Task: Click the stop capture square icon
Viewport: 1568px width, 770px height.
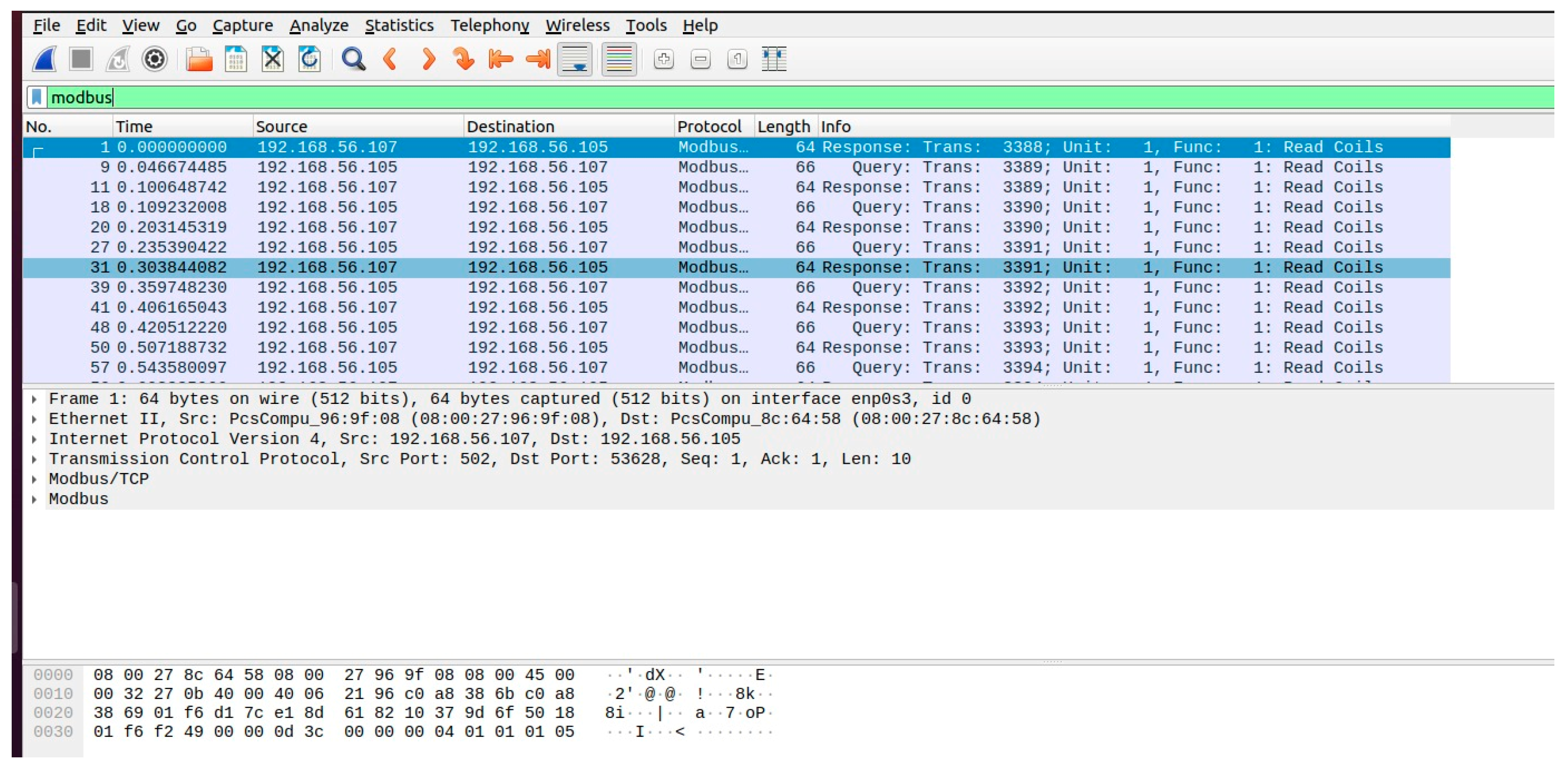Action: (81, 59)
